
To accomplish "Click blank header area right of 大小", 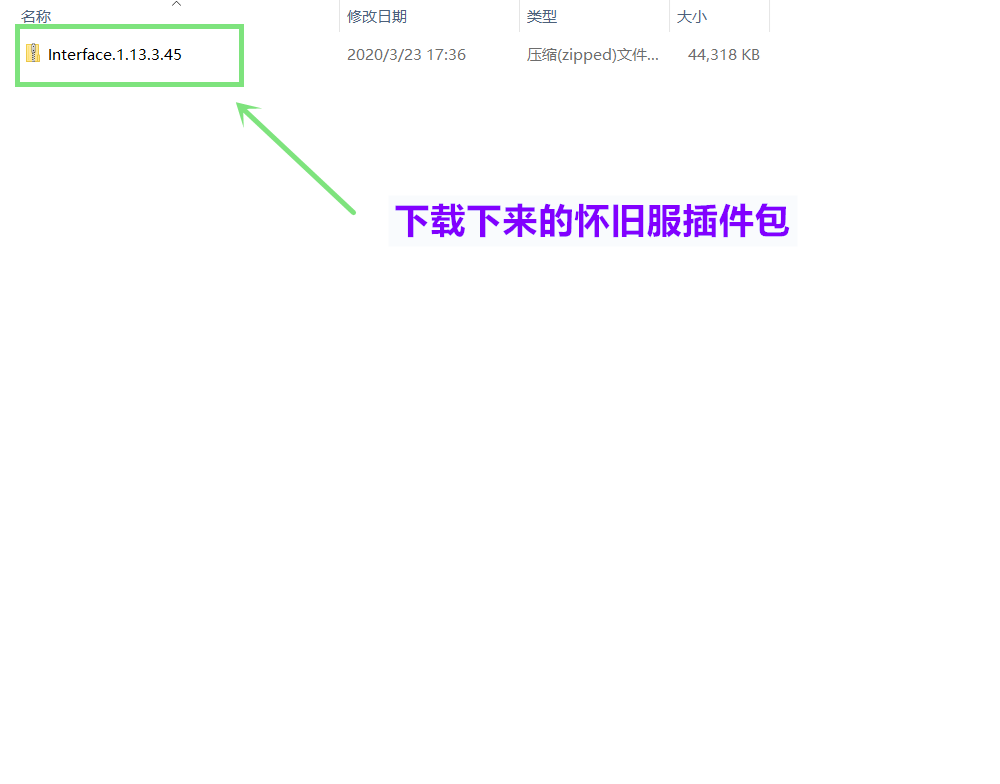I will coord(880,17).
